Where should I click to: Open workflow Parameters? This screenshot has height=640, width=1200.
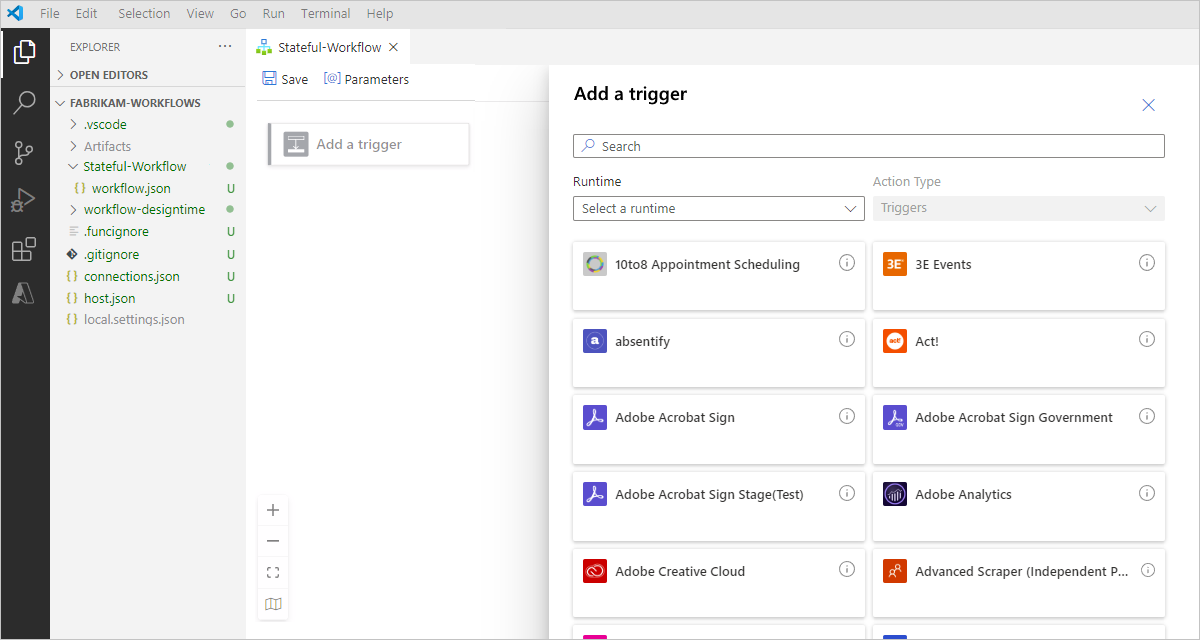366,79
